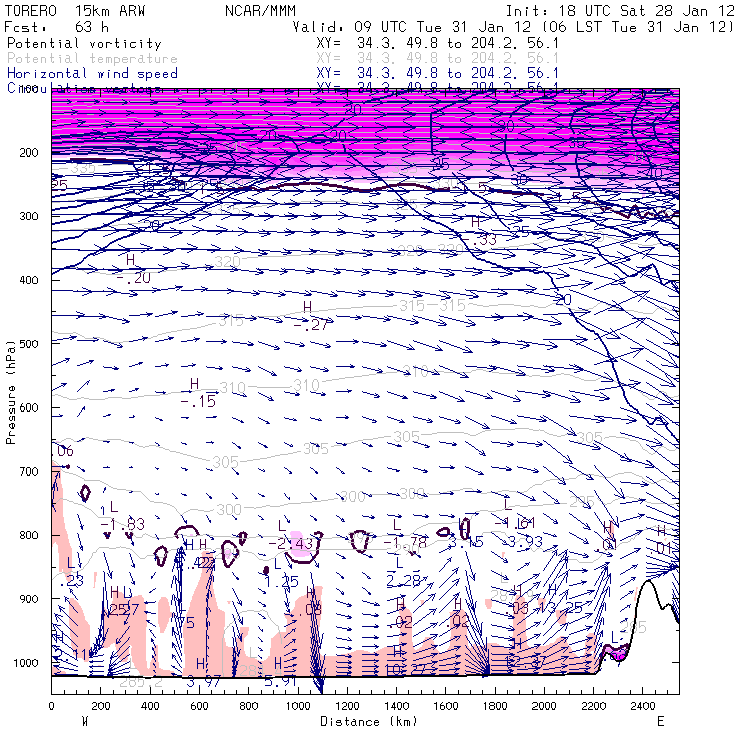Click the 'Pressure (hPa)' vertical axis label
740x740 pixels.
pos(10,392)
